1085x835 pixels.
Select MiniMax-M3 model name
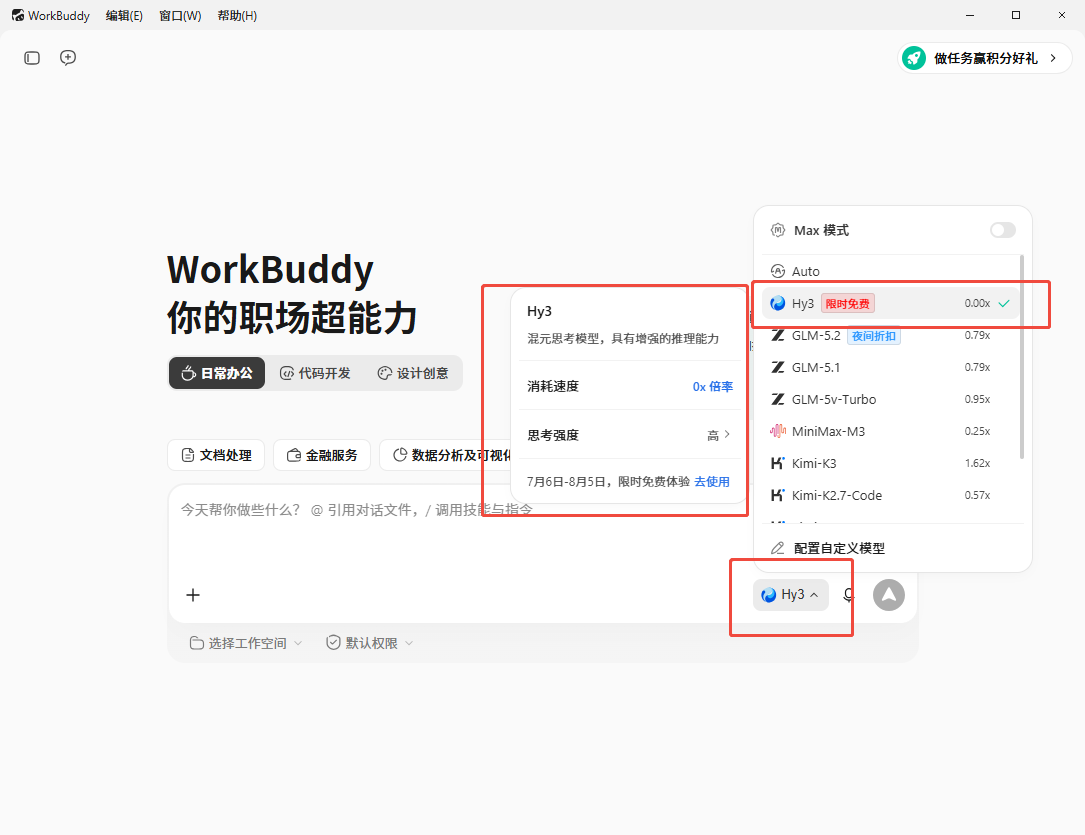[828, 431]
